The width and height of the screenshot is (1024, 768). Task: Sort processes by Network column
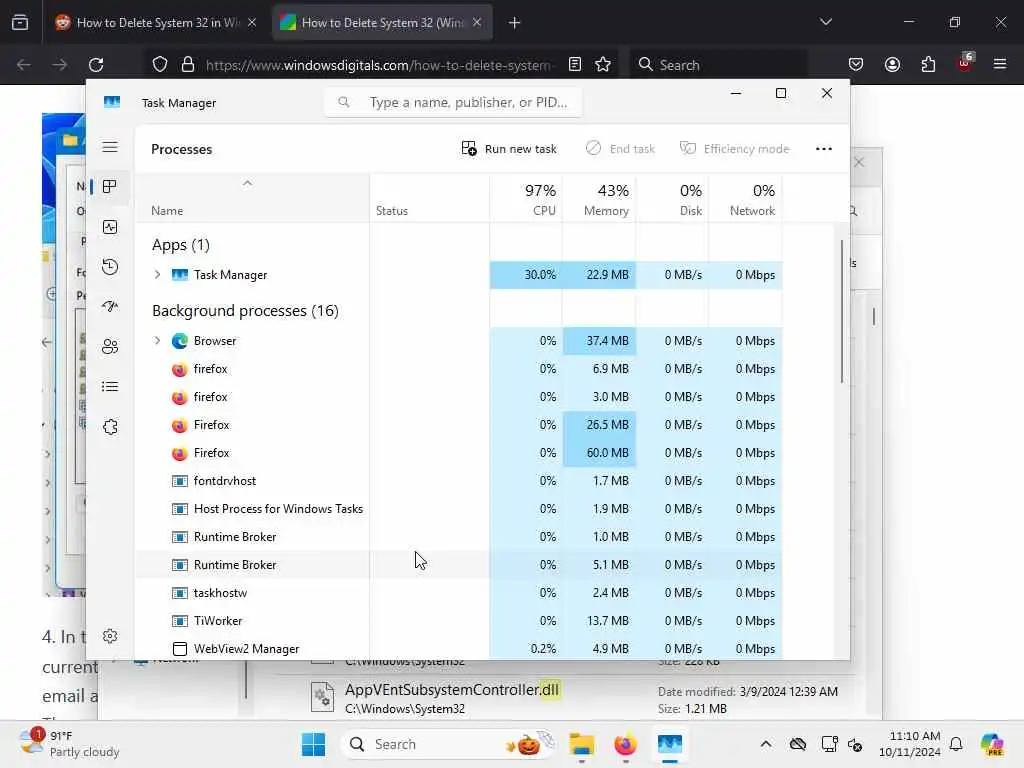pos(746,200)
